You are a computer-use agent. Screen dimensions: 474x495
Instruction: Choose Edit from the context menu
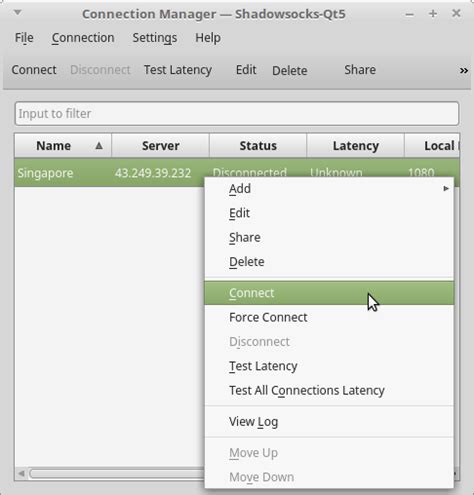point(329,213)
